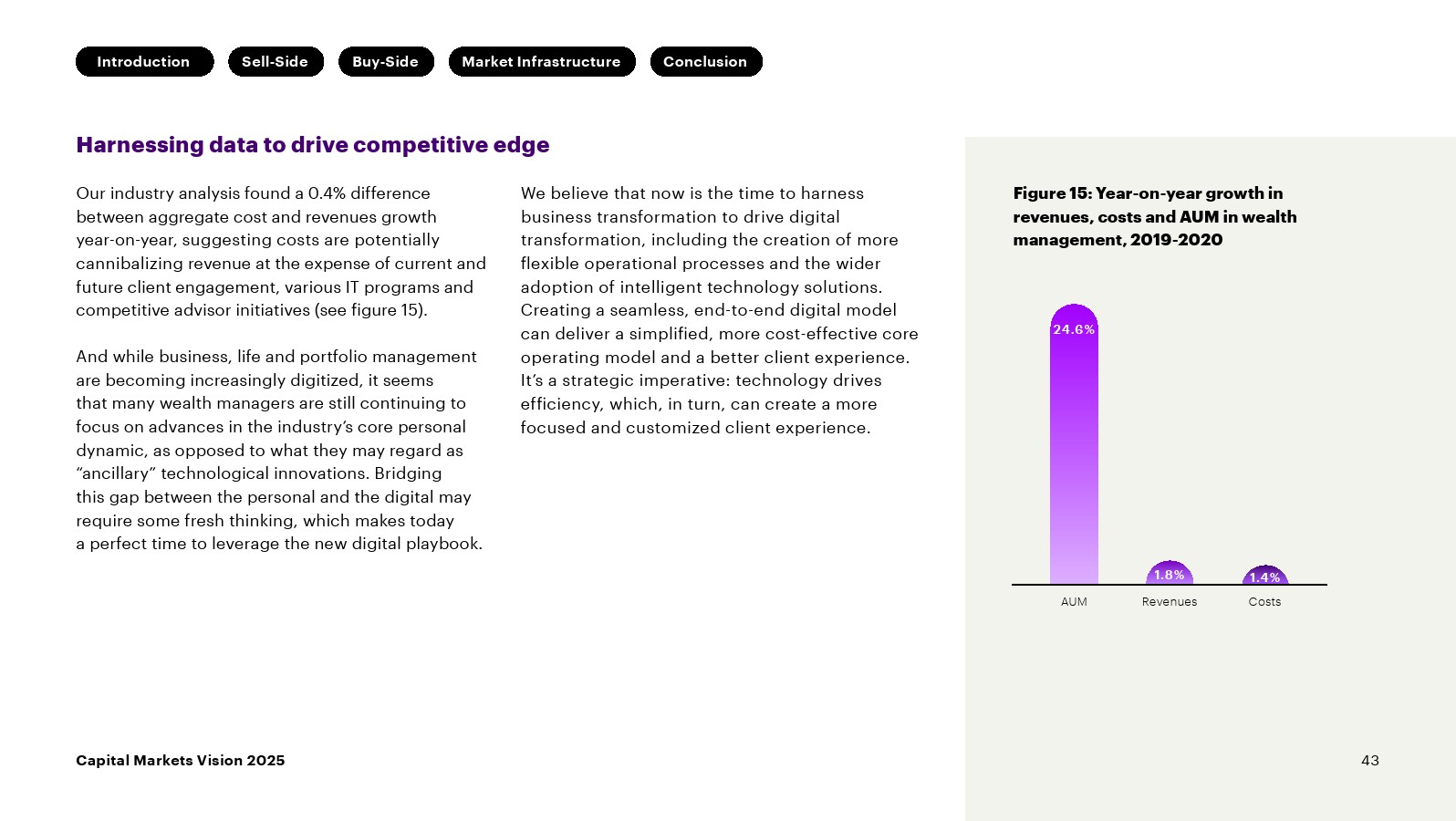This screenshot has height=821, width=1456.
Task: Click the Figure 15 chart title
Action: (x=1154, y=217)
